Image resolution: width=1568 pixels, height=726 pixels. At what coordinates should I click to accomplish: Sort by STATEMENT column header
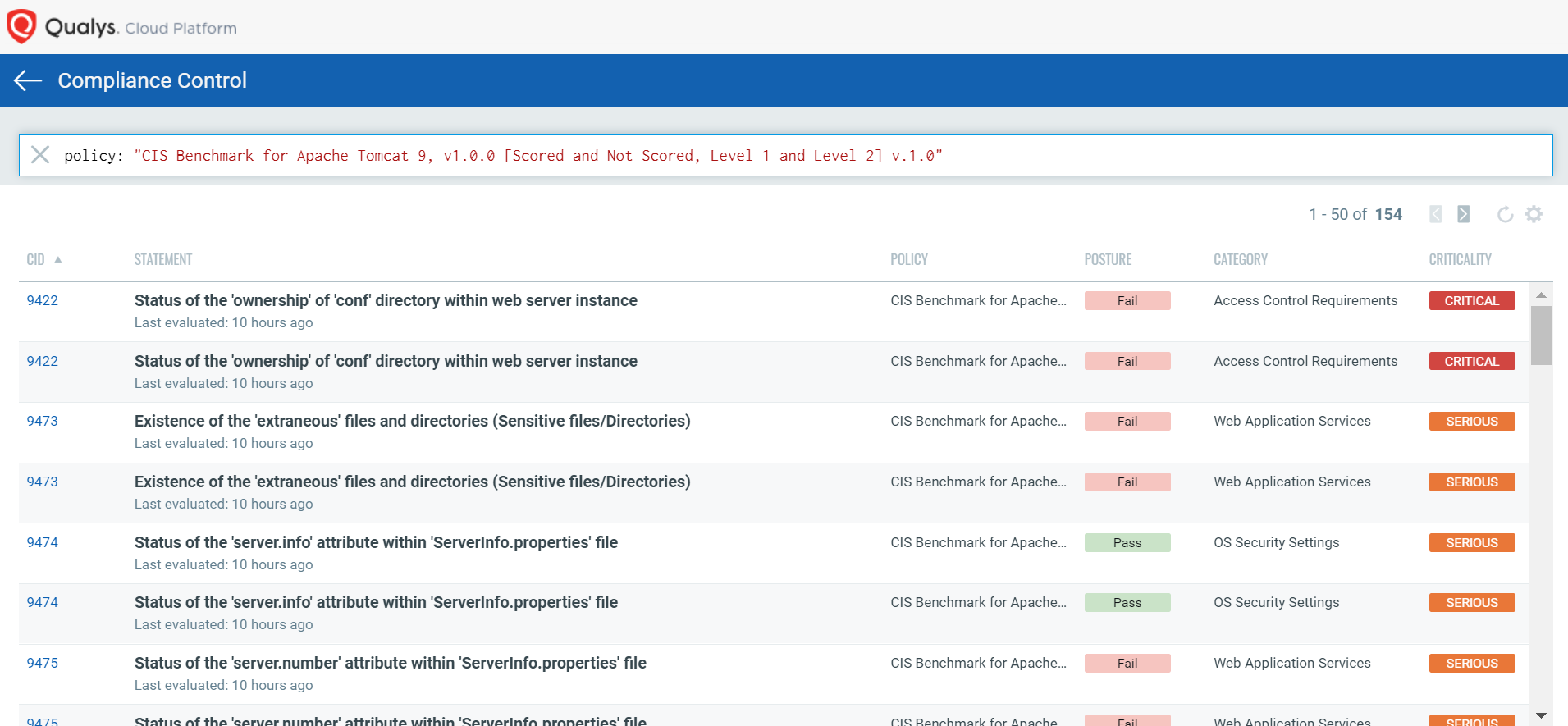[163, 259]
